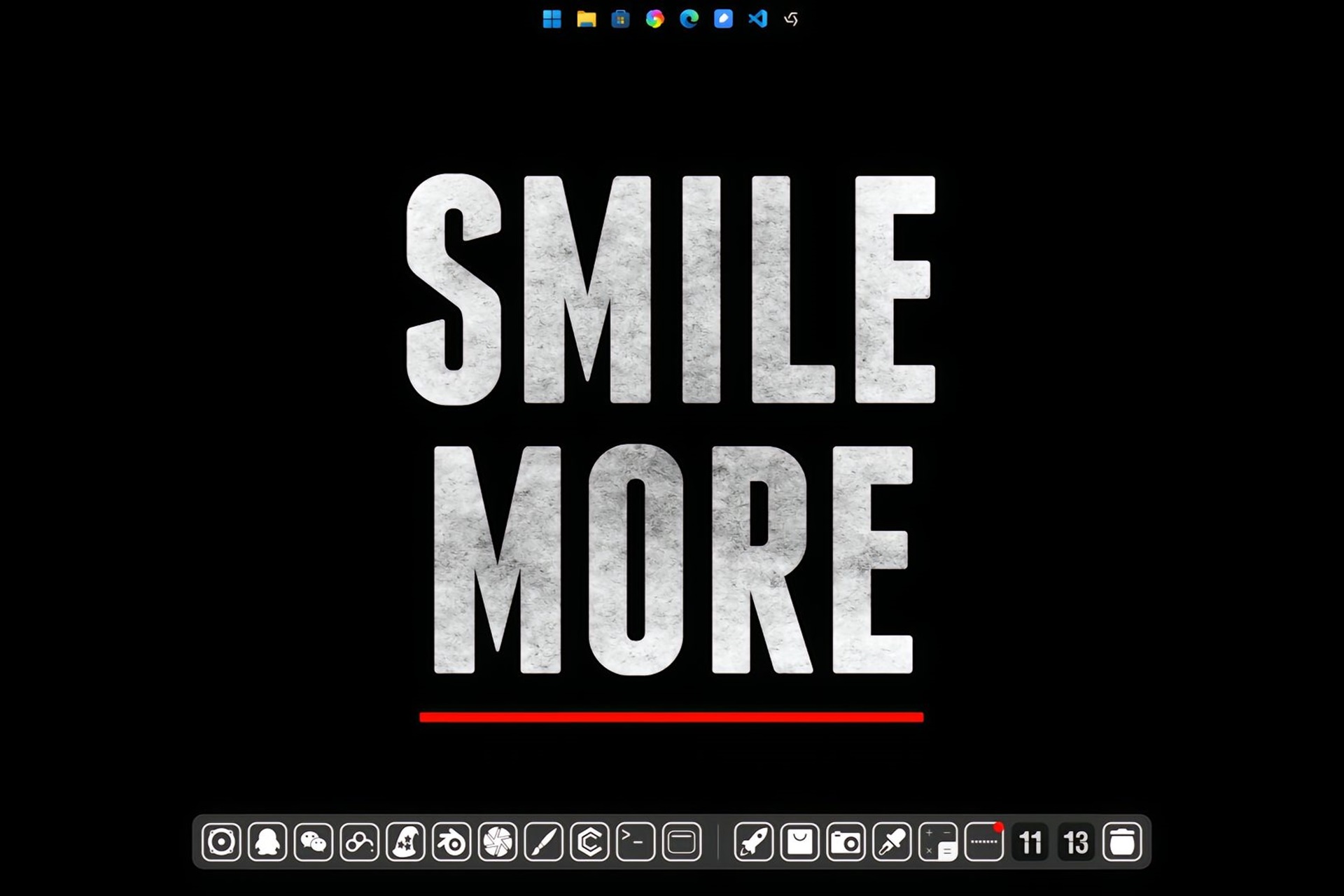The height and width of the screenshot is (896, 1344).
Task: Select the eyedropper color picker in dock
Action: point(892,841)
